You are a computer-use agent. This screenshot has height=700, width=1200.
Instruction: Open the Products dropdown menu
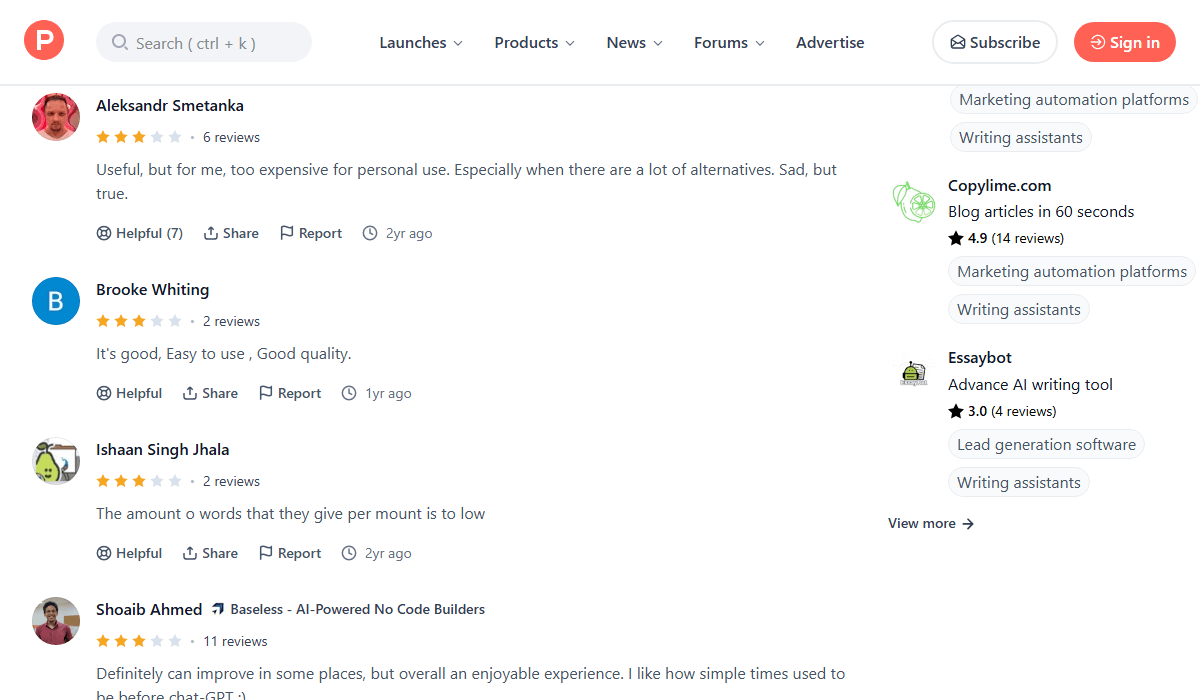tap(534, 43)
